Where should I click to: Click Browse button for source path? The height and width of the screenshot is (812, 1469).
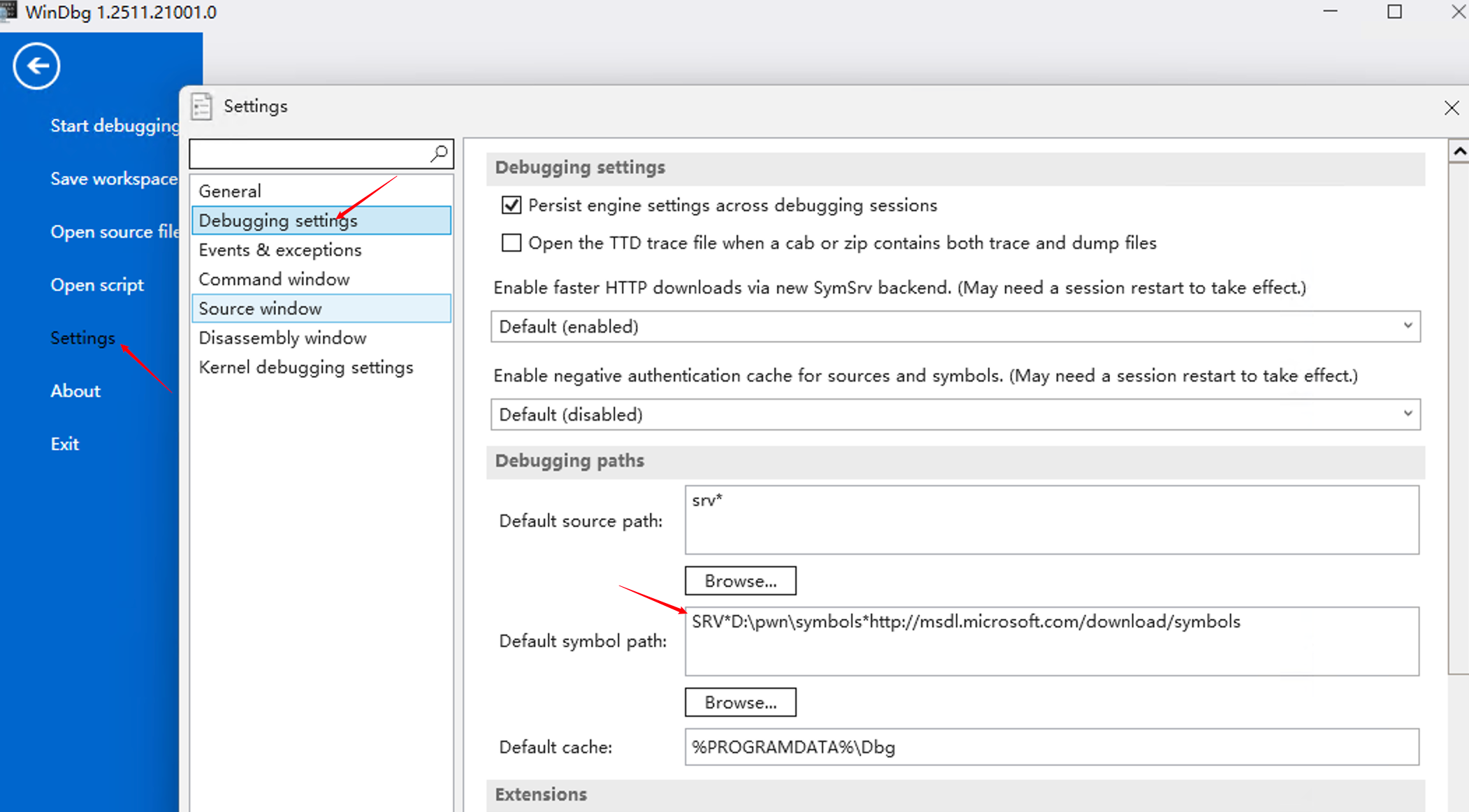740,581
